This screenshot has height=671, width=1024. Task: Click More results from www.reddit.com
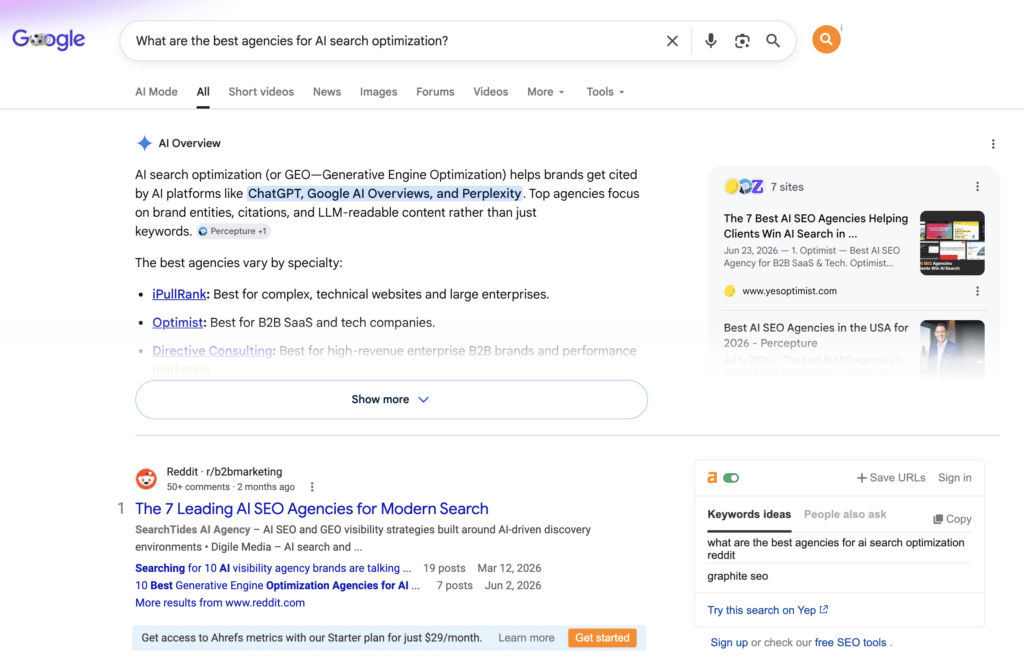[x=220, y=602]
